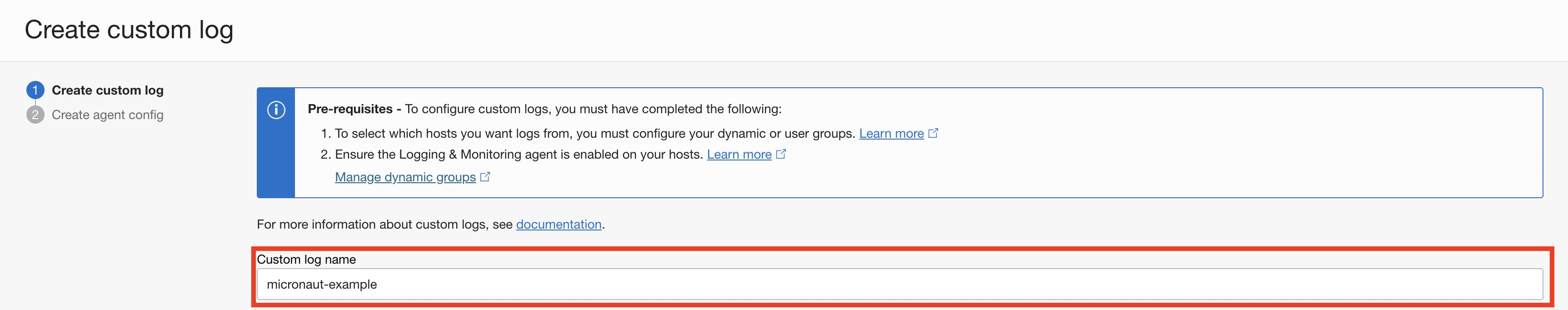Click the Custom log name field label

click(306, 260)
